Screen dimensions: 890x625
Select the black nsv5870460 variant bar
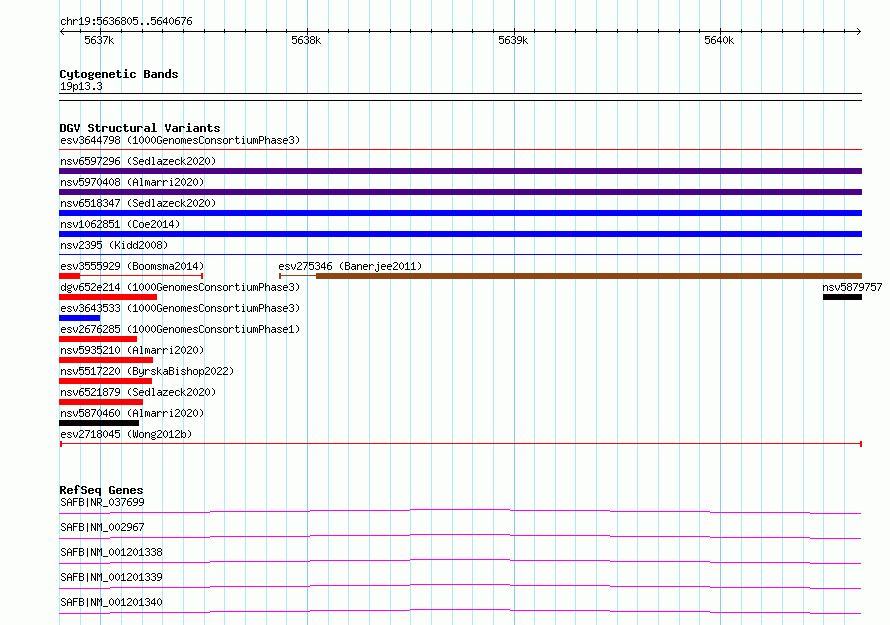99,423
